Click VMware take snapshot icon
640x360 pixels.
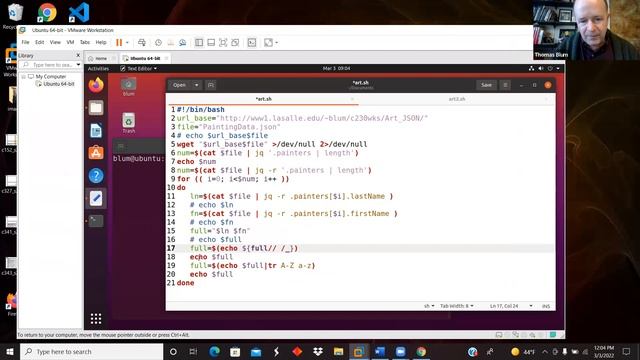click(158, 42)
